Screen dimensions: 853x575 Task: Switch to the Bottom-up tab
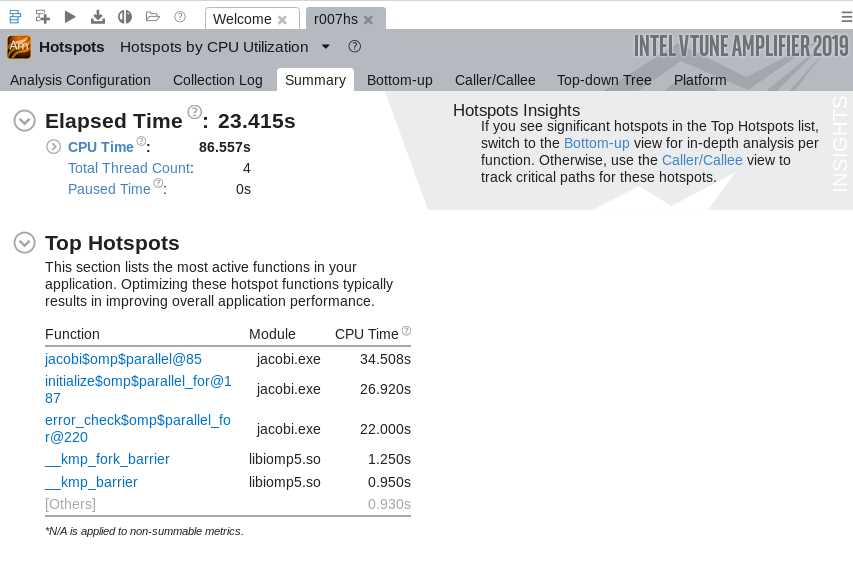click(400, 80)
